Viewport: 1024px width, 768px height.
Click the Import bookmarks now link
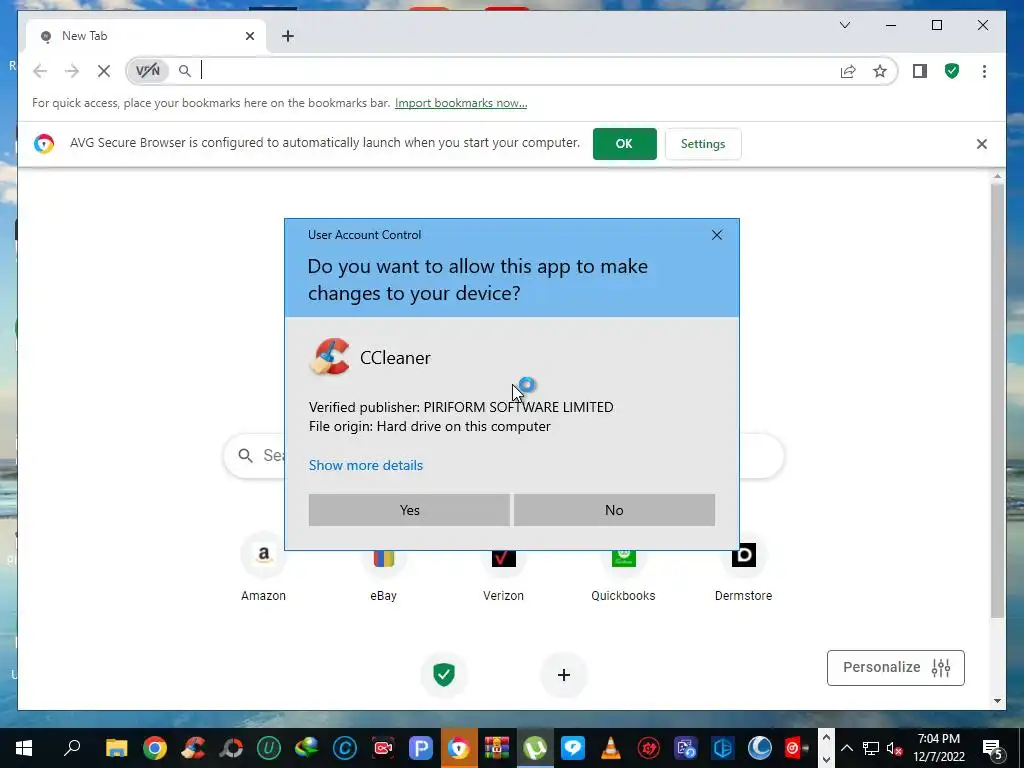pyautogui.click(x=461, y=103)
